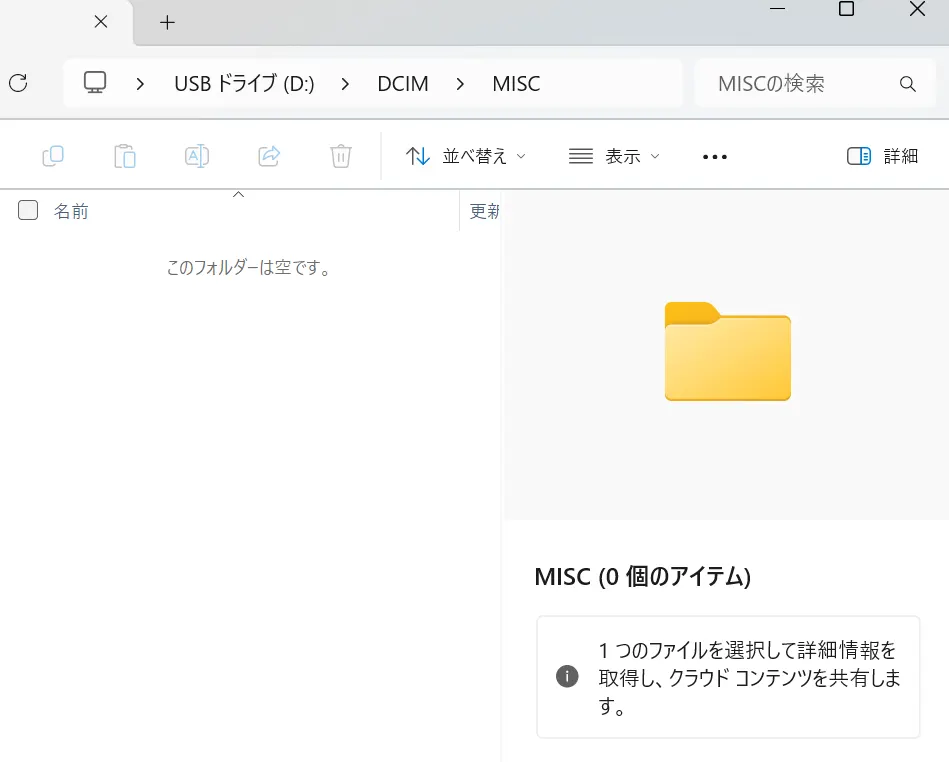Viewport: 949px width, 762px height.
Task: Add a new tab with plus button
Action: (x=167, y=22)
